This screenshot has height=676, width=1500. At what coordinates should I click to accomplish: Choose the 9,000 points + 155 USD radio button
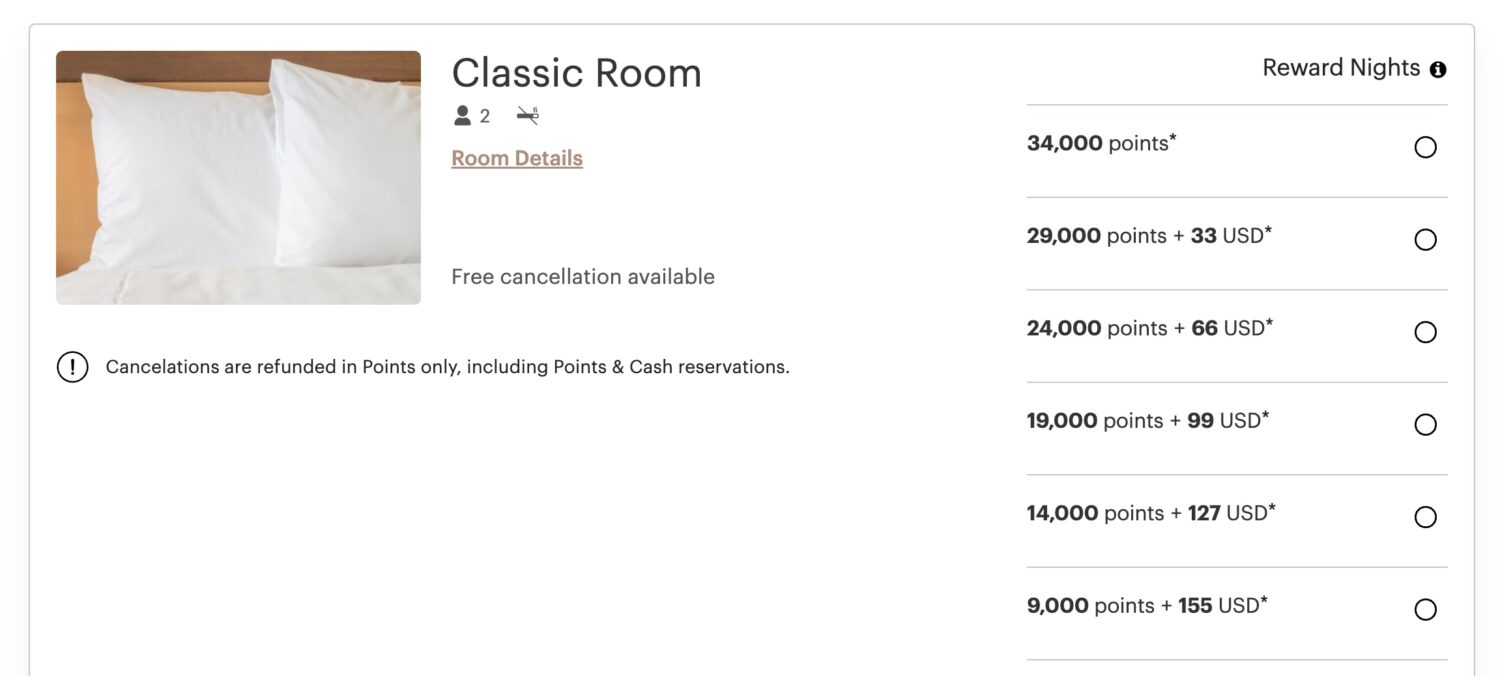click(1425, 610)
